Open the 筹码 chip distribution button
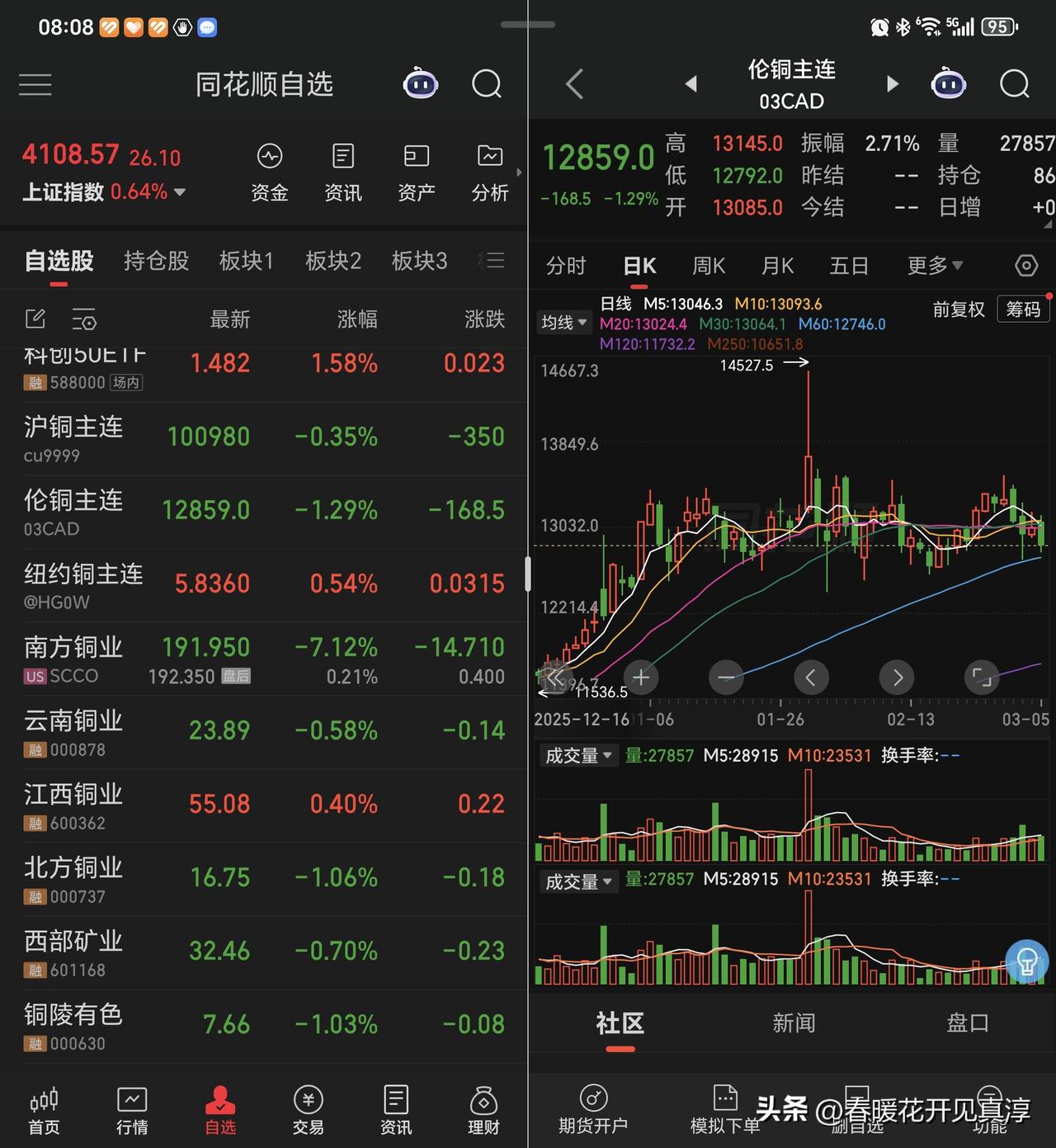The height and width of the screenshot is (1148, 1056). [x=1023, y=309]
